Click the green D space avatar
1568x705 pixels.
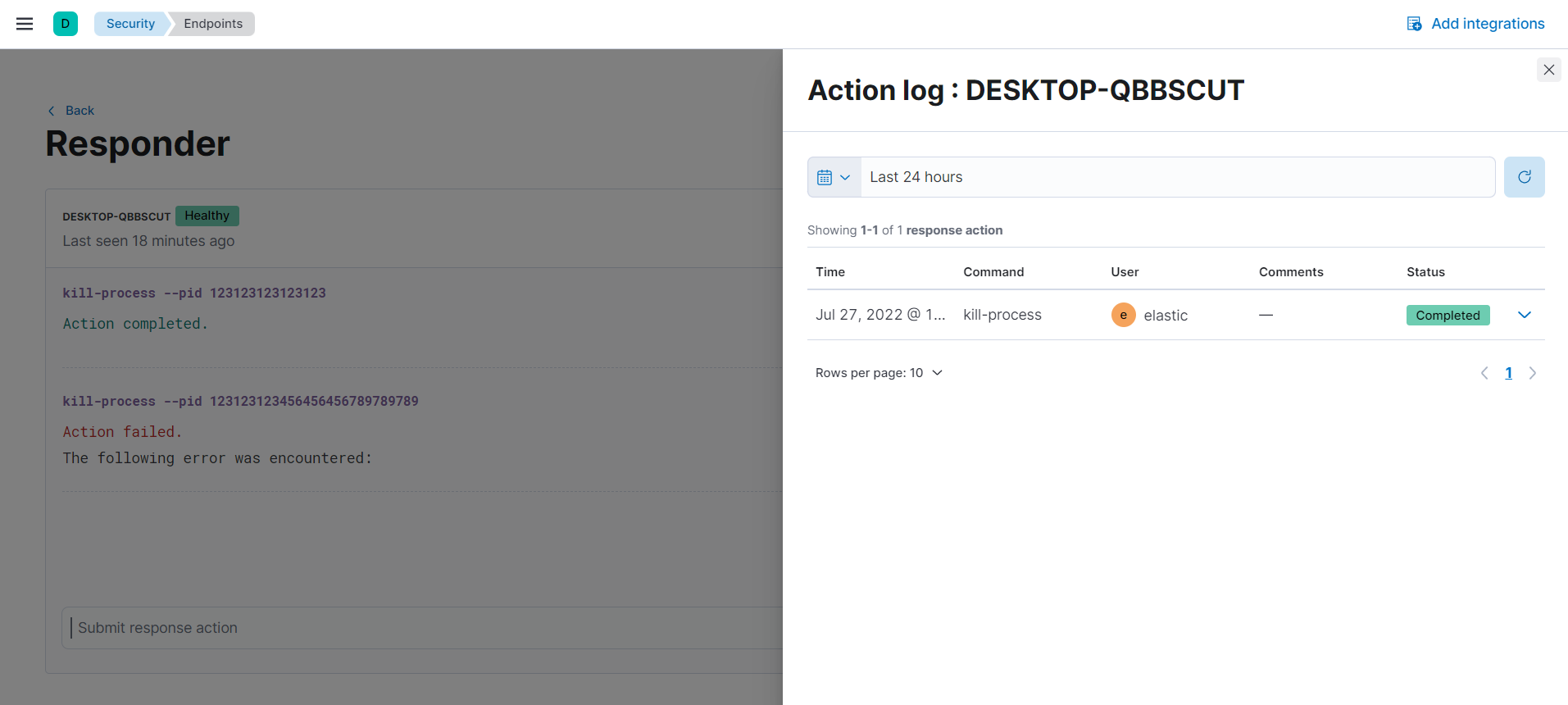click(66, 24)
